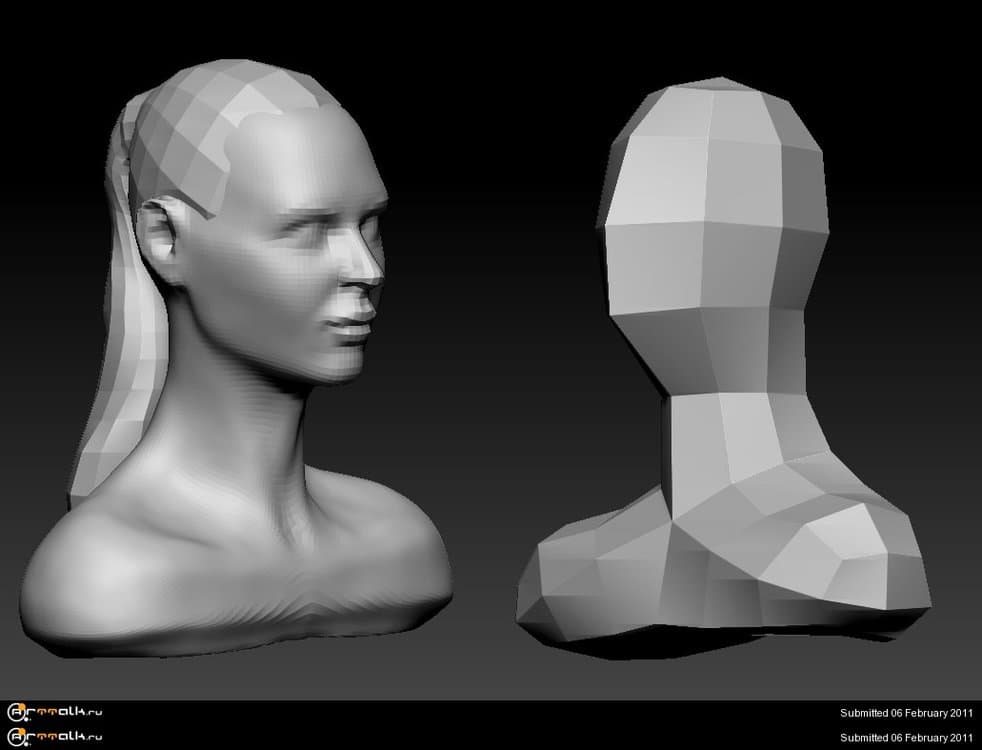Image resolution: width=982 pixels, height=750 pixels.
Task: Click the sculpted woman's ear
Action: click(x=160, y=237)
